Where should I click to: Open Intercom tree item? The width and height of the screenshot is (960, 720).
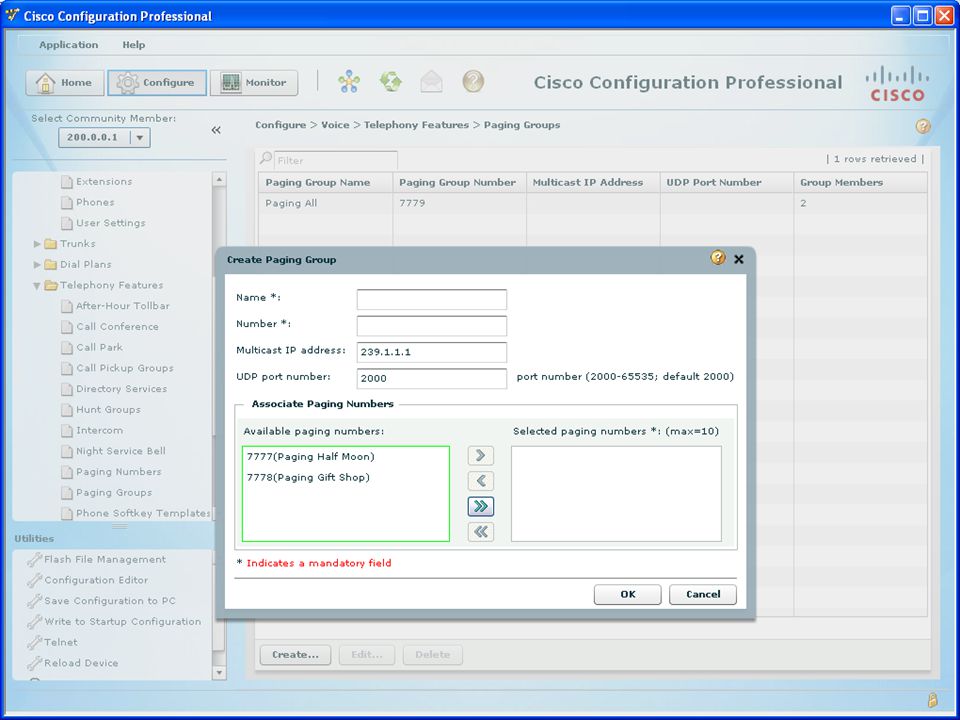tap(92, 431)
